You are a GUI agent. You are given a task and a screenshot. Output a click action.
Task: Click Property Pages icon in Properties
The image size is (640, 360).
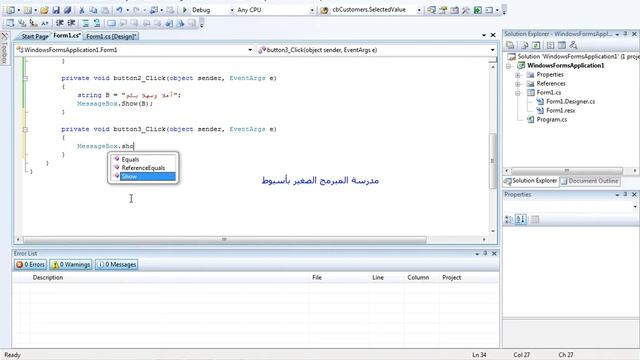click(x=535, y=220)
